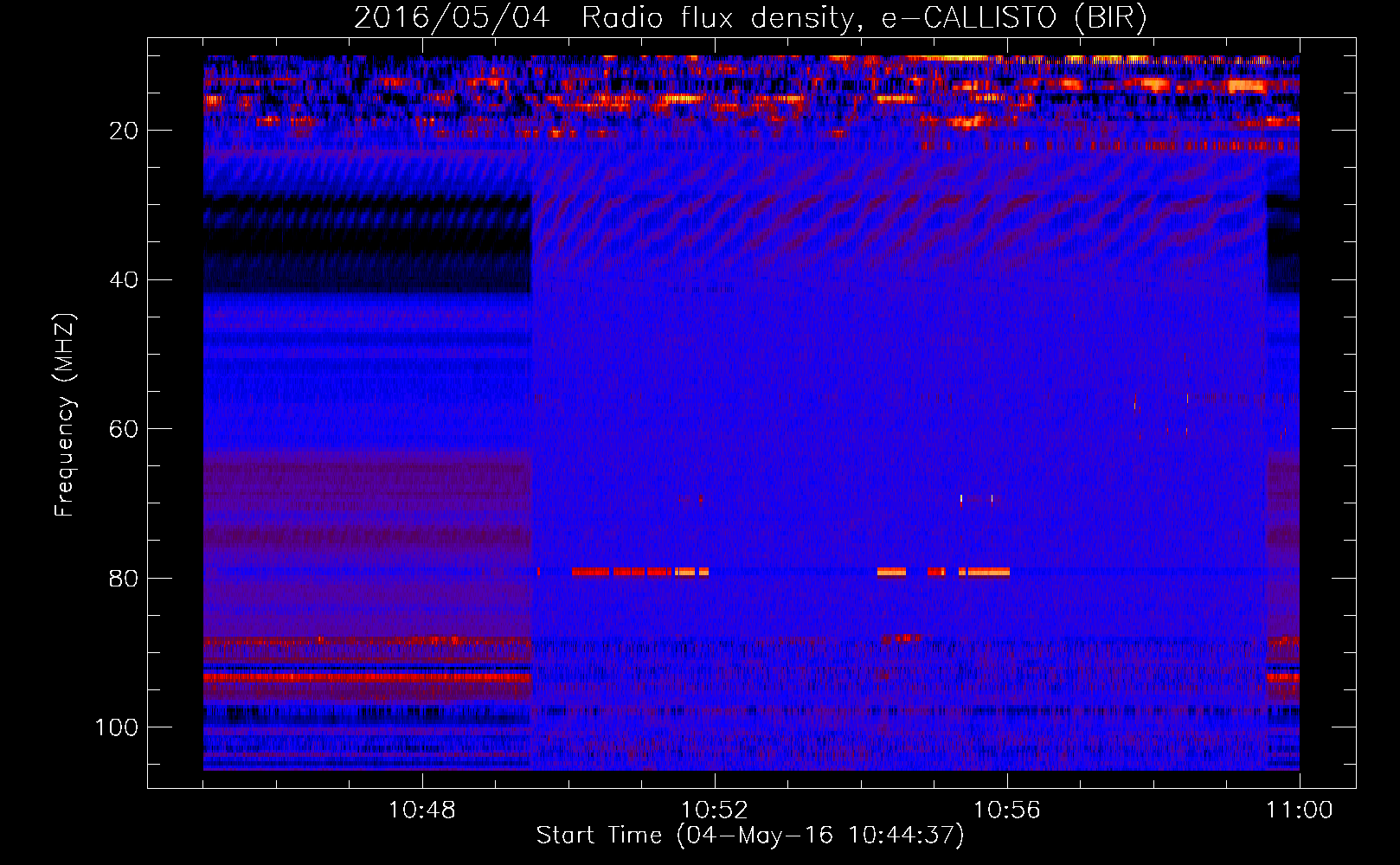Click the '60' frequency axis label
The height and width of the screenshot is (865, 1400).
[x=125, y=429]
